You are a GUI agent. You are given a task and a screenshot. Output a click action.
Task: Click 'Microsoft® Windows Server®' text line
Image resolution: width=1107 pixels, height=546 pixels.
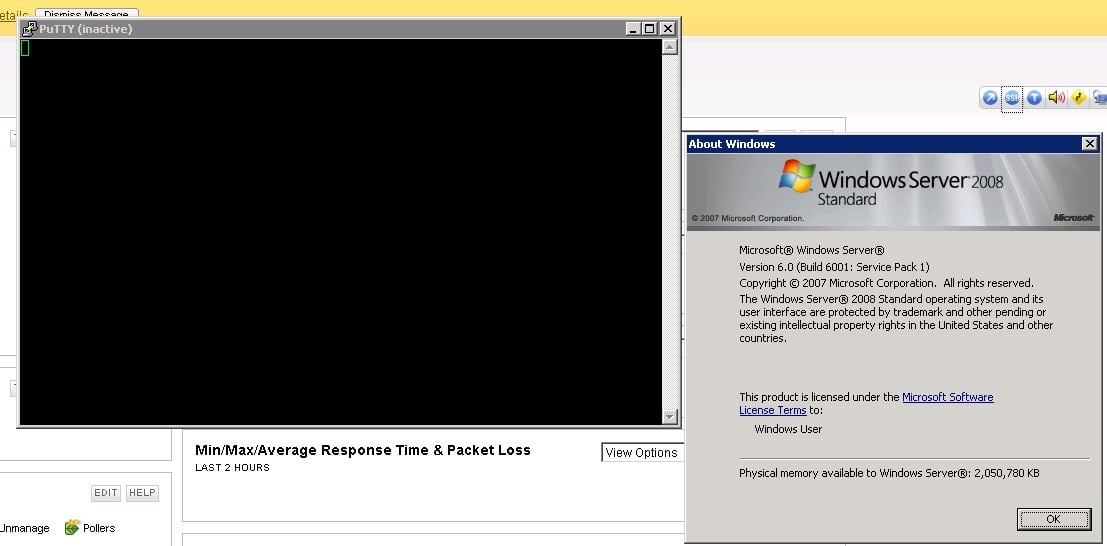coord(812,250)
